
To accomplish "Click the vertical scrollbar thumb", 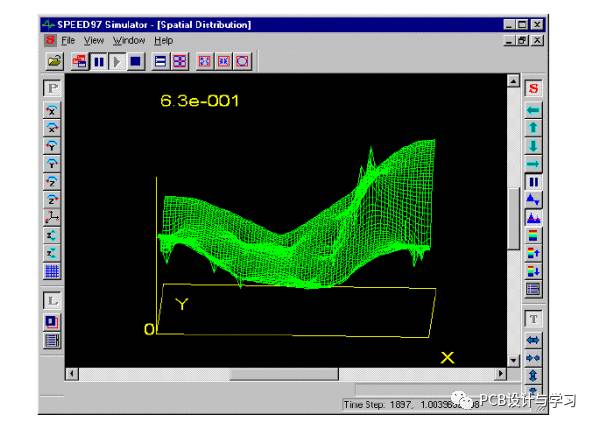I will coord(513,219).
